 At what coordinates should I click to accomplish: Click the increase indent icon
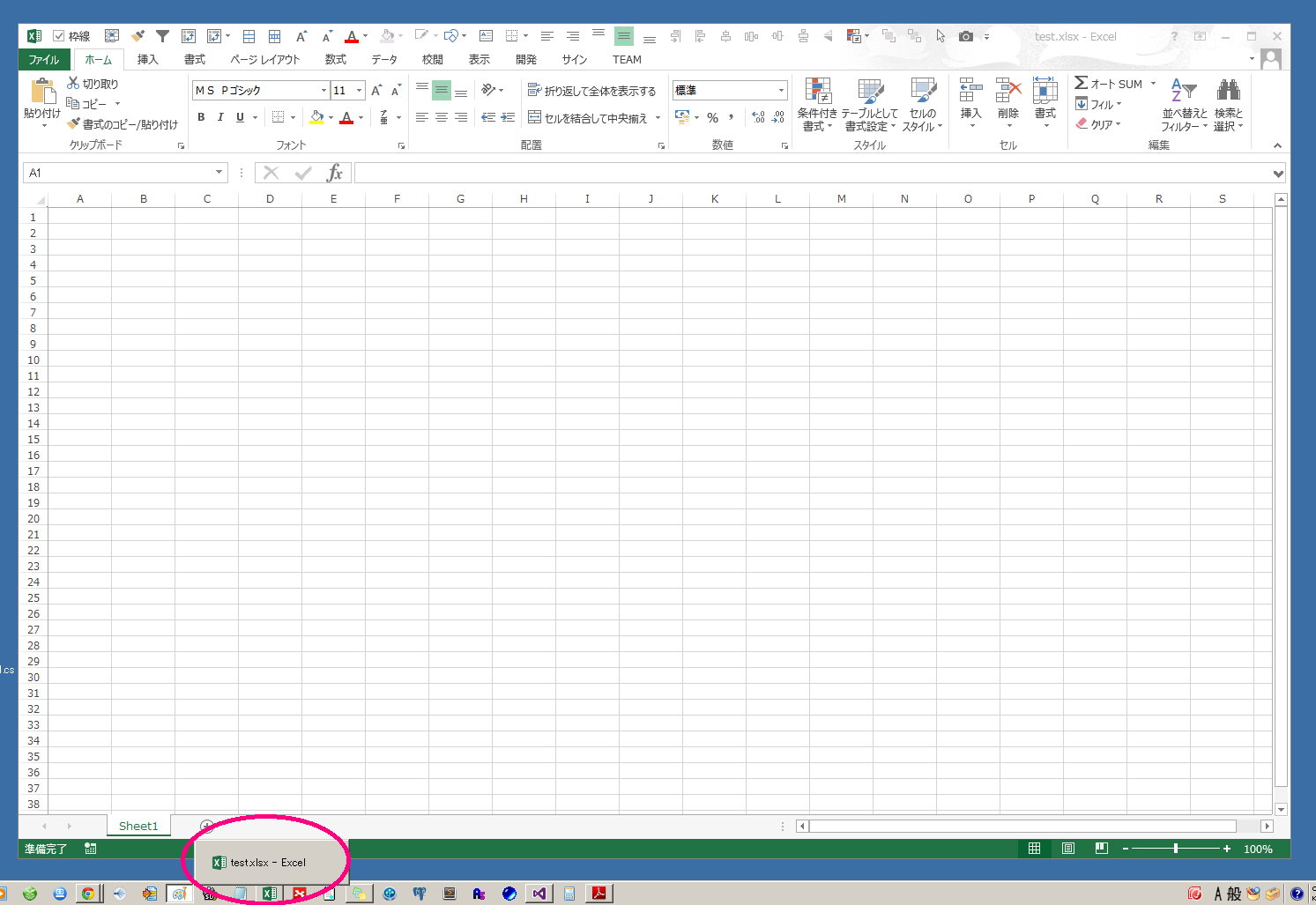508,117
